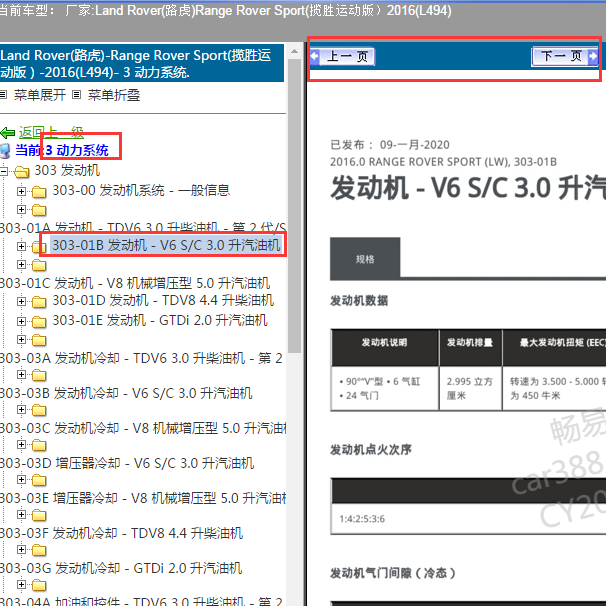Open 303-03C 发动机冷却 V8 机械增压型 entry
Screen dimensions: 606x606
tap(143, 428)
